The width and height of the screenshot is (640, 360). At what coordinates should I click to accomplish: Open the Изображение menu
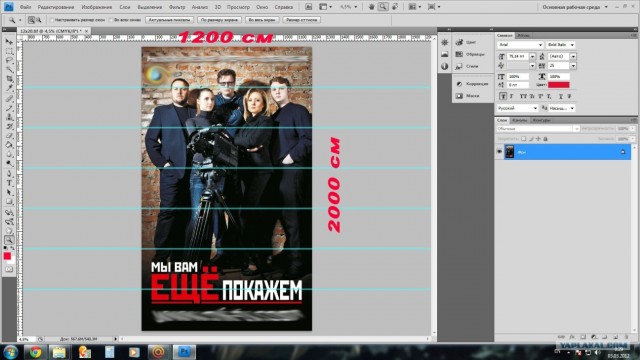pyautogui.click(x=97, y=7)
